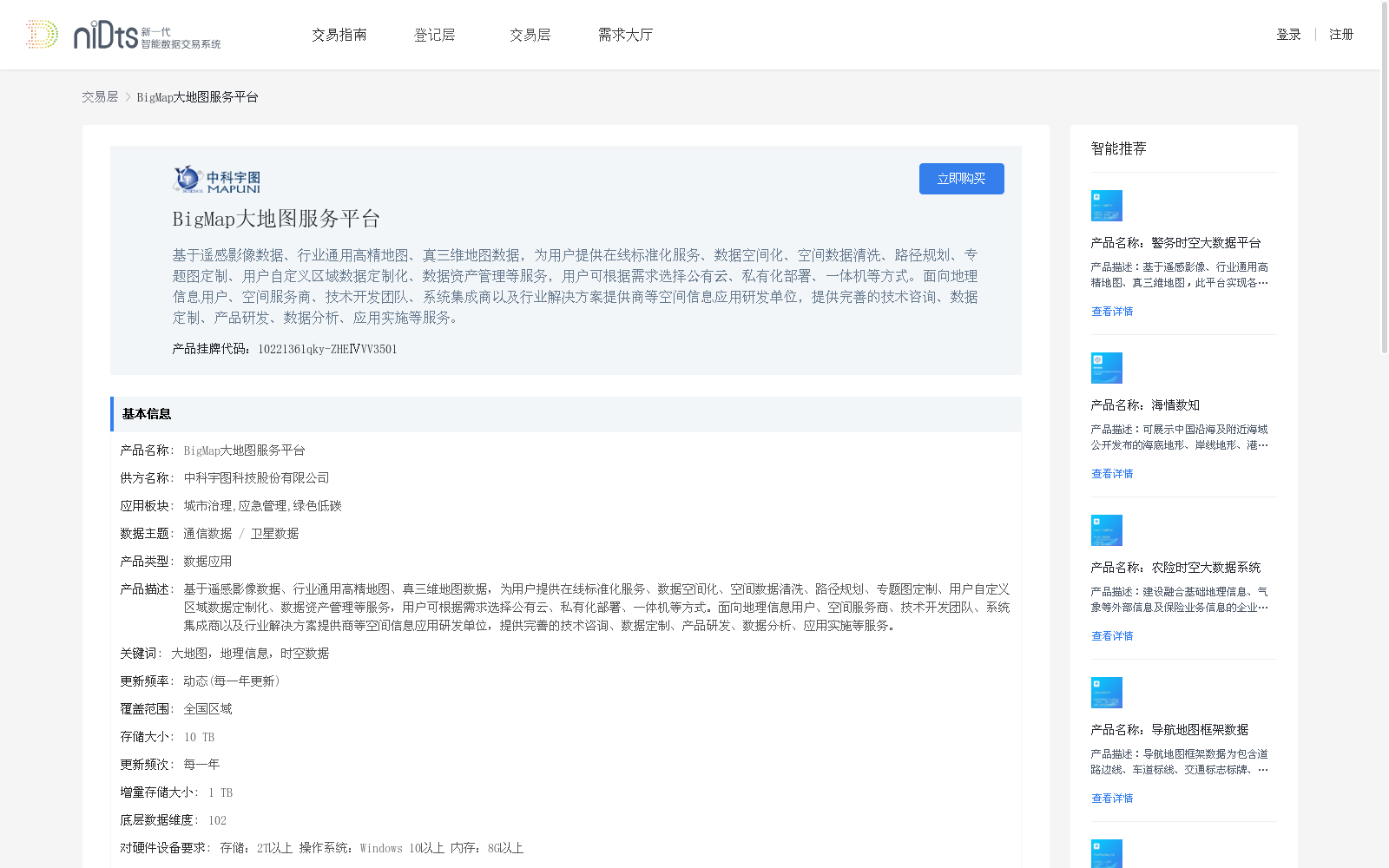Click the 通信数据 data theme
Image resolution: width=1389 pixels, height=868 pixels.
[207, 534]
